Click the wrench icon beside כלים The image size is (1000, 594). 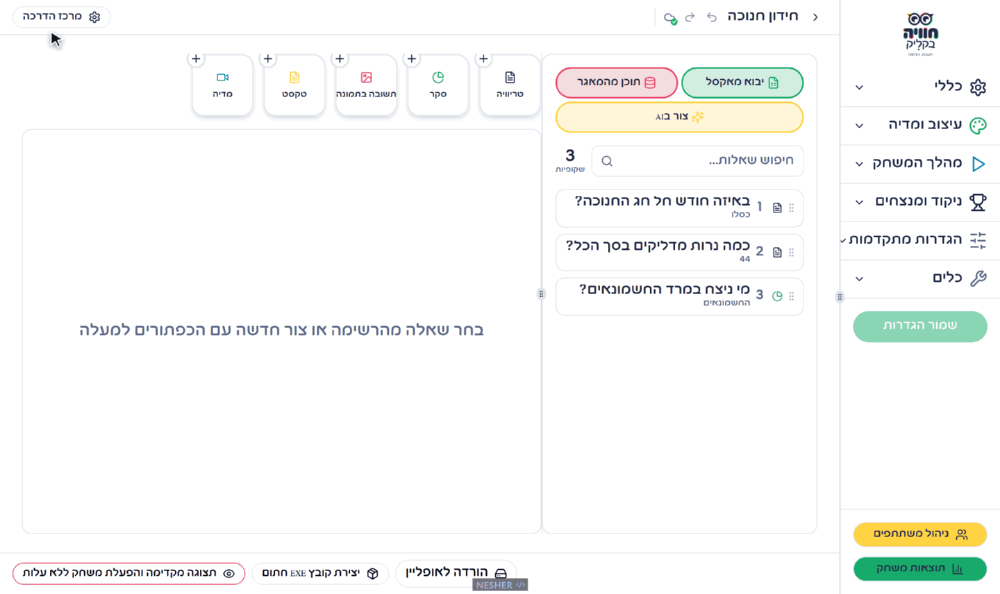978,278
